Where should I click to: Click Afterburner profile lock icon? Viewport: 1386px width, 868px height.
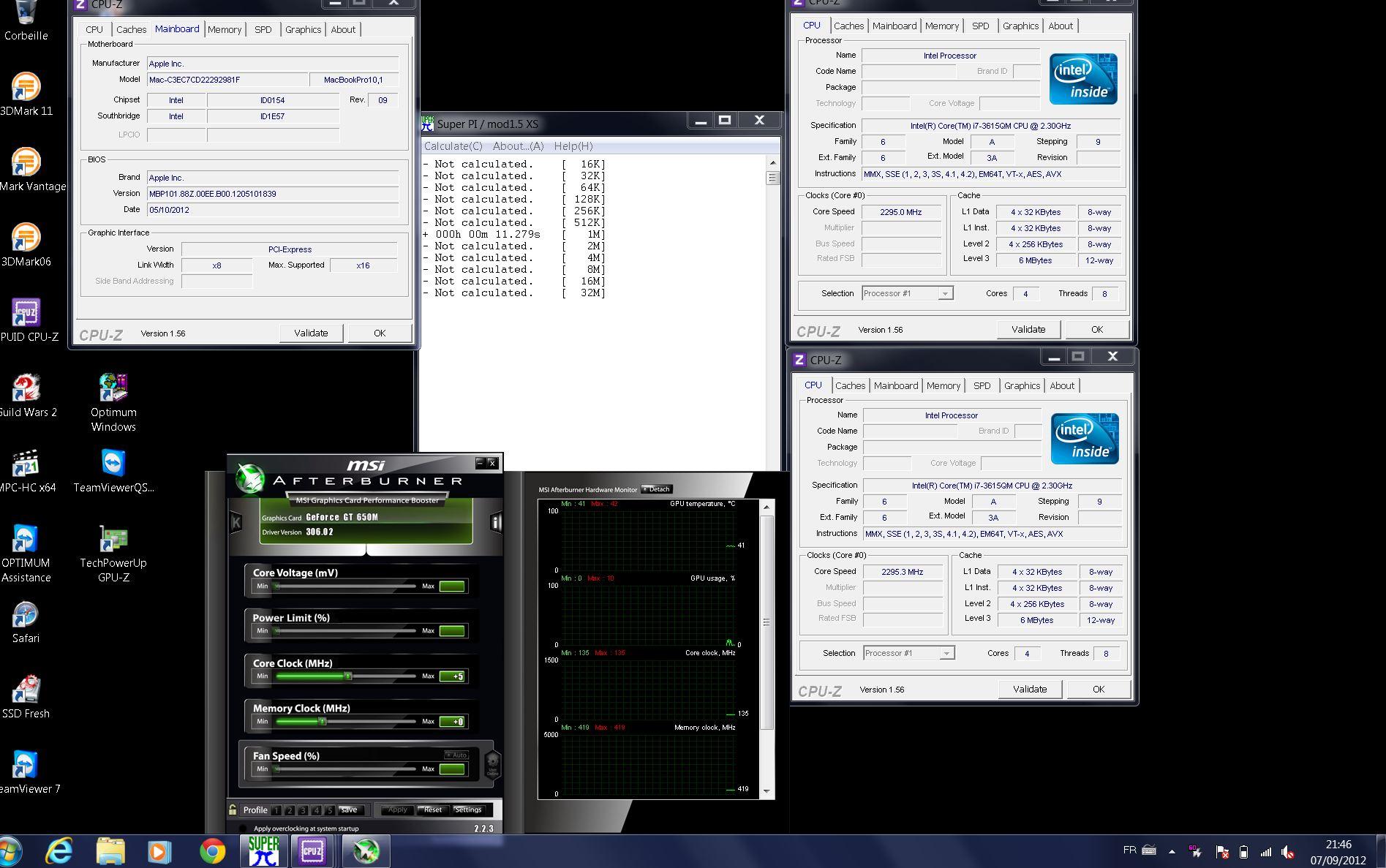point(233,809)
